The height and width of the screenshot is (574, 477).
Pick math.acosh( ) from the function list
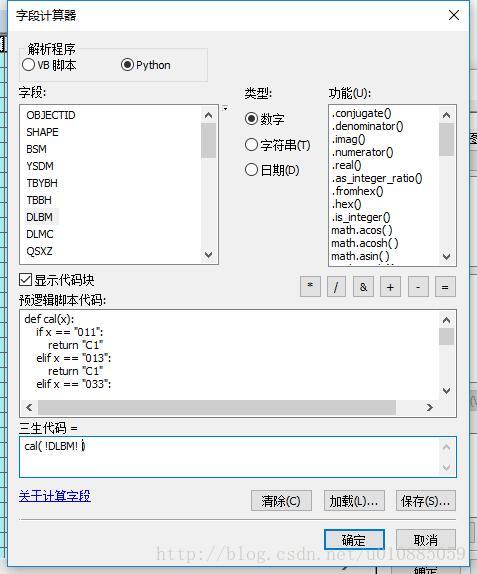click(x=365, y=243)
